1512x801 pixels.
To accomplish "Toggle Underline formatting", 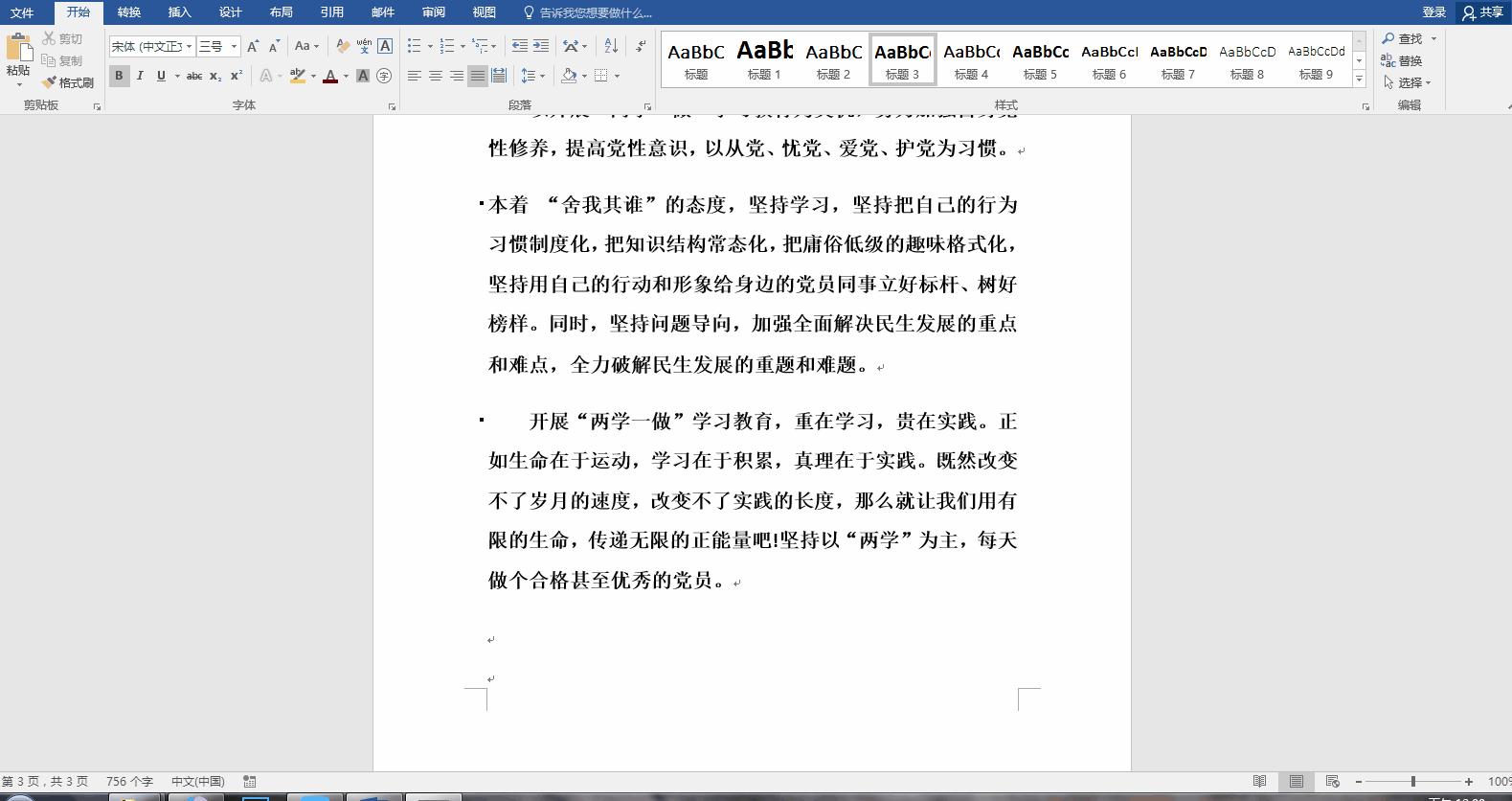I will pos(161,76).
